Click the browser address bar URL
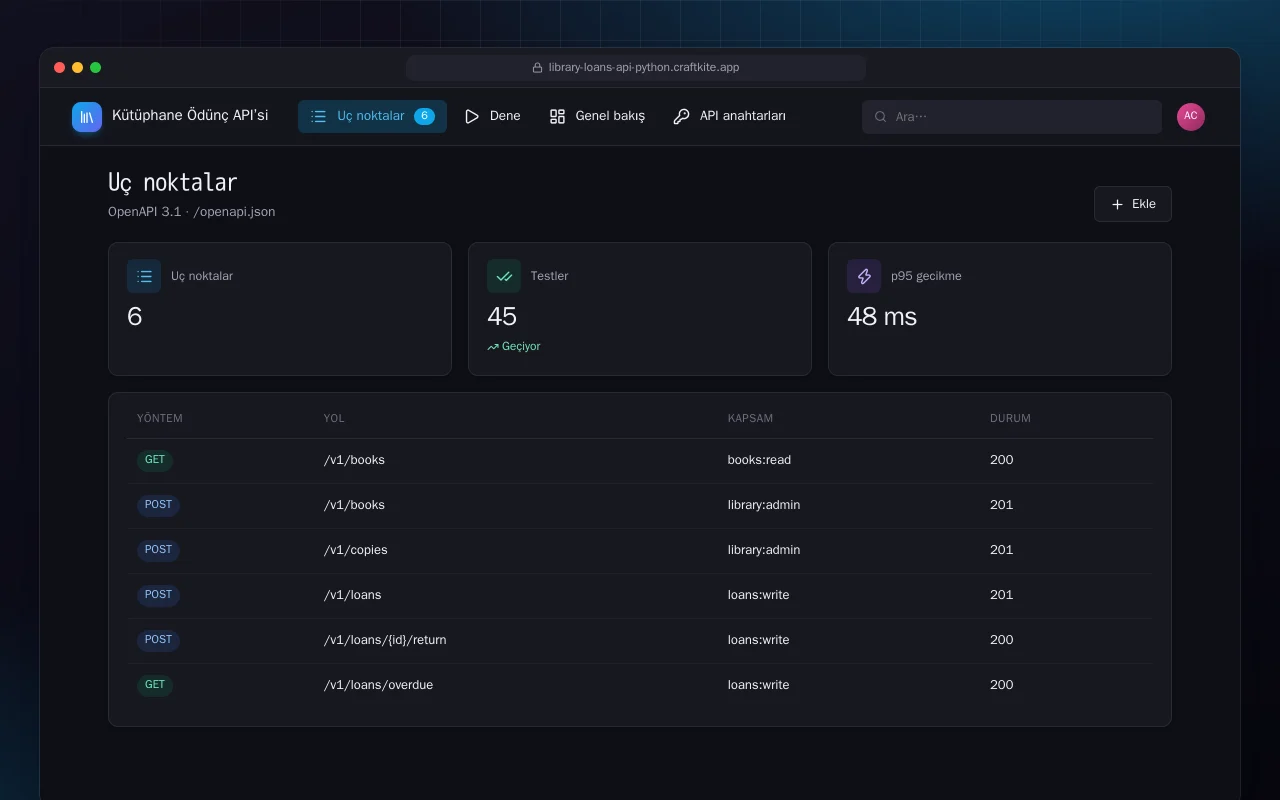The width and height of the screenshot is (1280, 800). coord(644,68)
